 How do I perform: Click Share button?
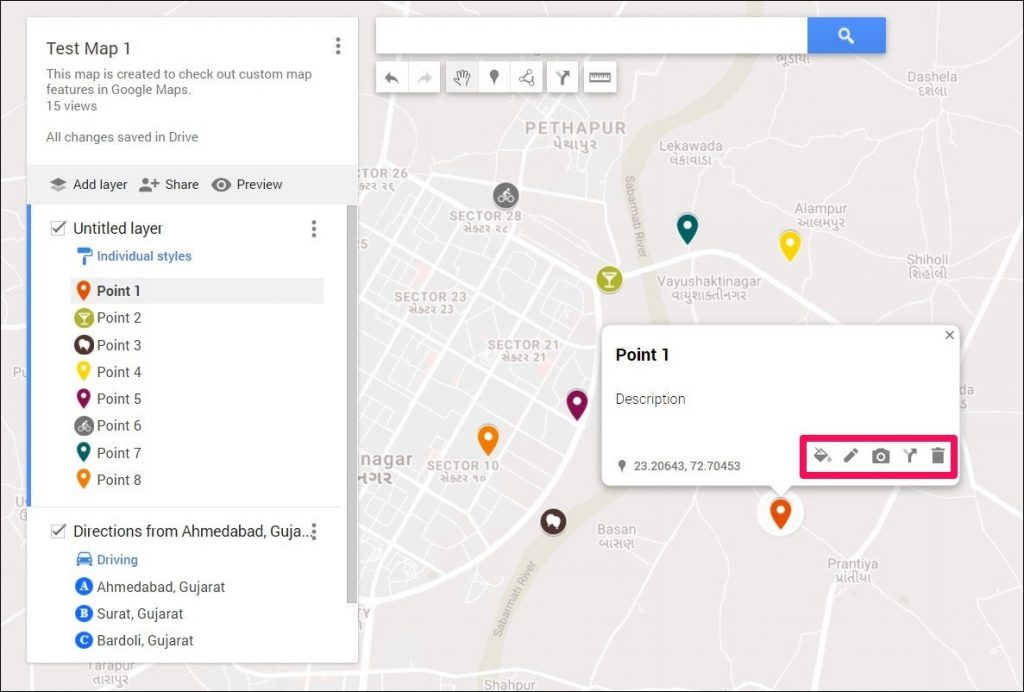[x=169, y=185]
